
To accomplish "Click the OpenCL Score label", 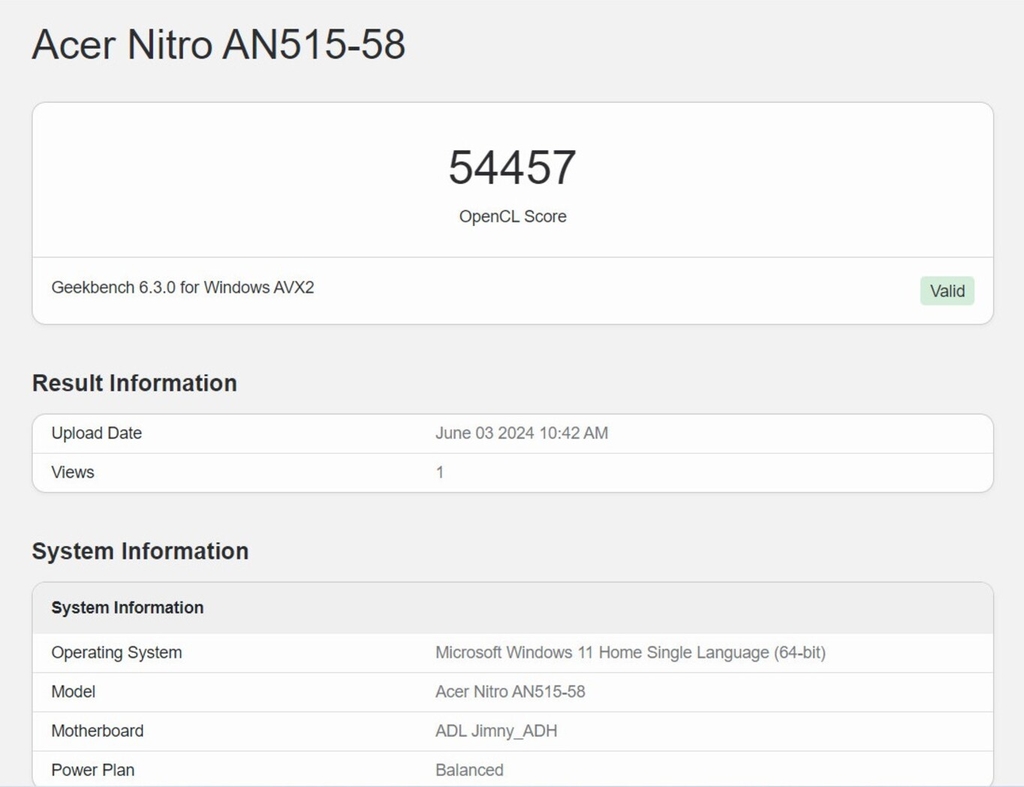I will click(x=513, y=216).
